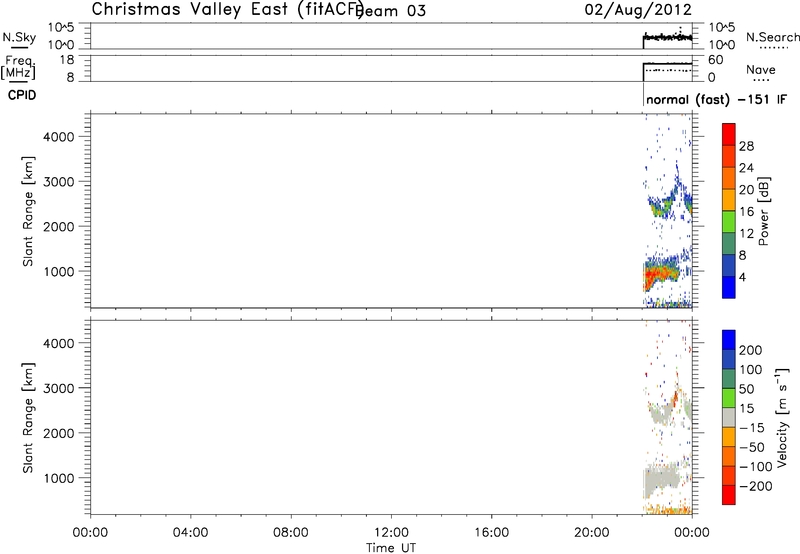
Task: Click the 'Christmas Valley East (fitACF)' title
Action: [228, 9]
